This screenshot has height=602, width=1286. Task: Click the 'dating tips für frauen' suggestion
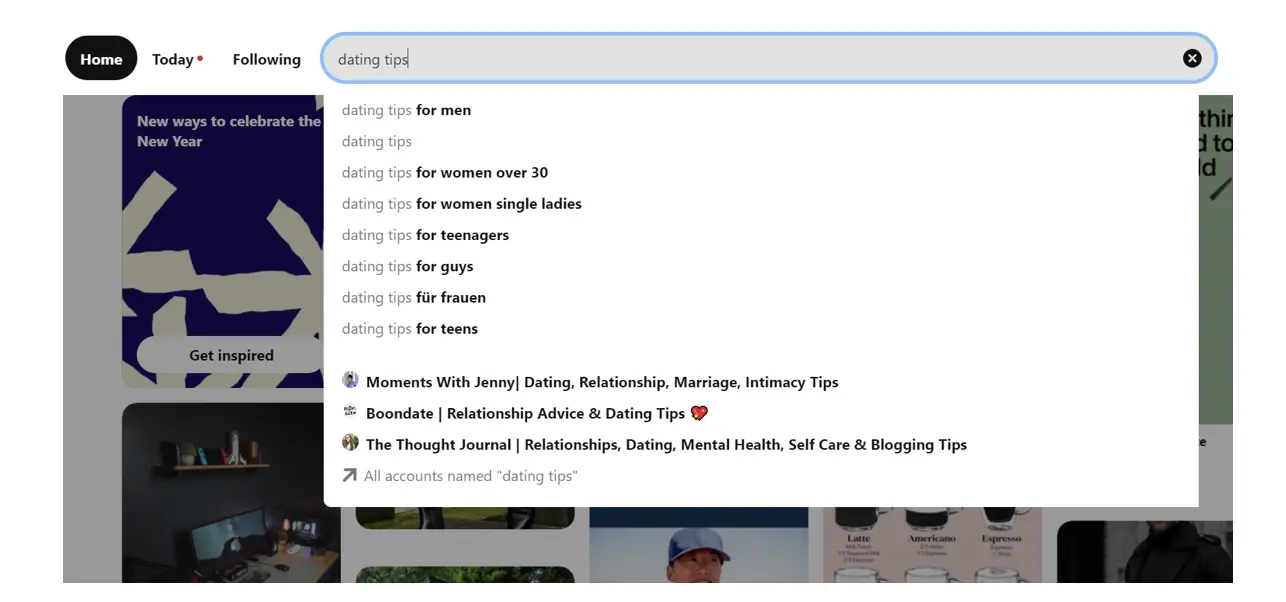click(x=414, y=297)
